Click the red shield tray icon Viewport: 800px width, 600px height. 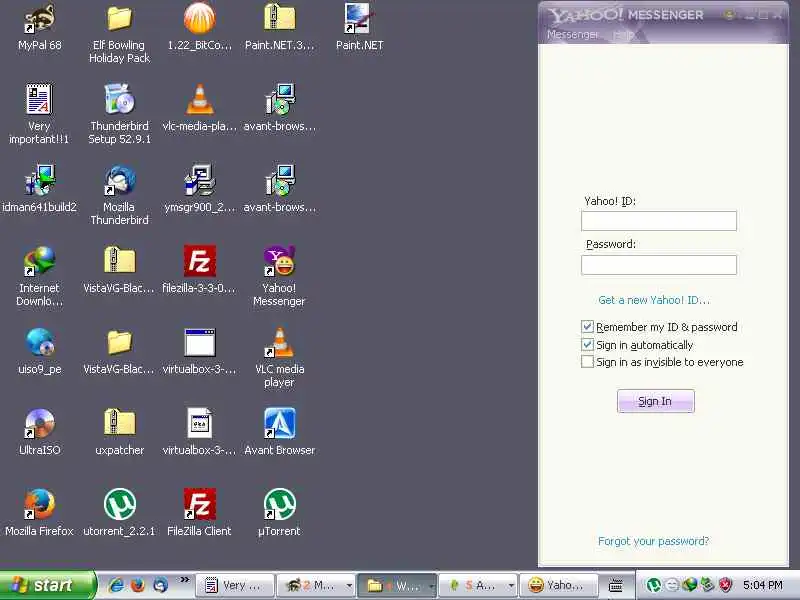[x=726, y=585]
